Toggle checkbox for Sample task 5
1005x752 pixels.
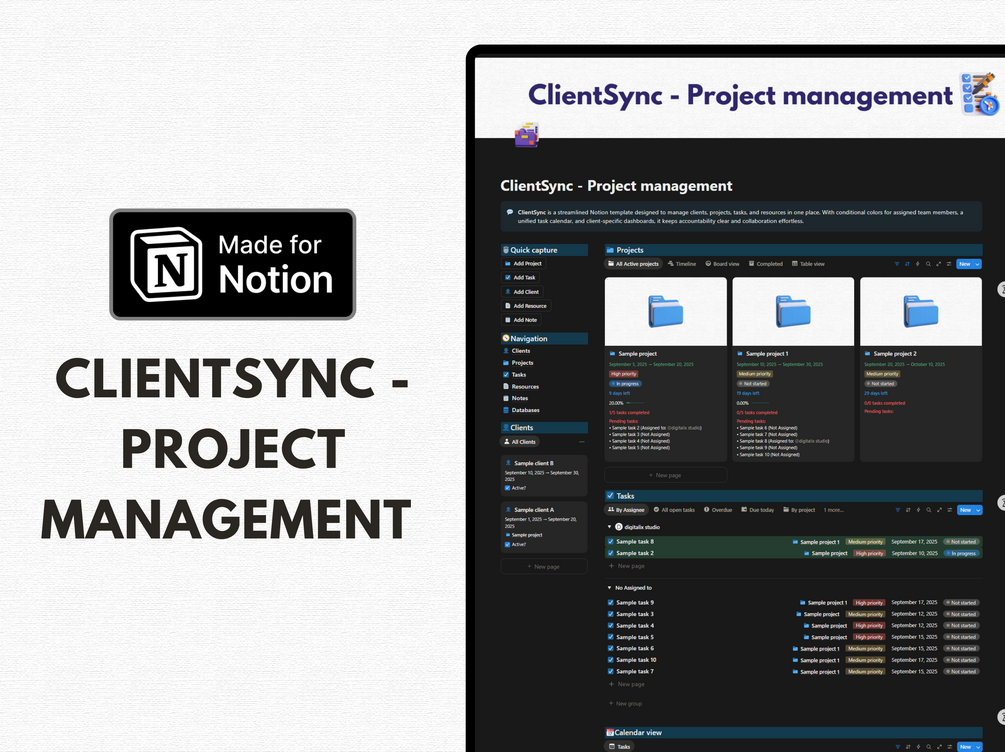click(x=611, y=637)
